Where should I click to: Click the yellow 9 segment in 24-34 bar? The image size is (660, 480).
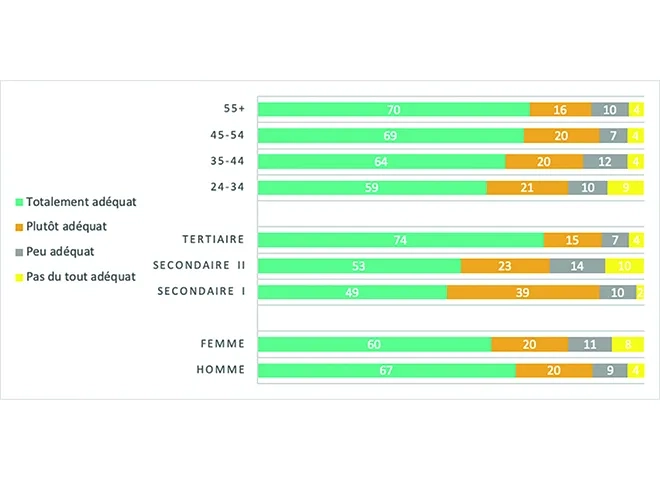tap(625, 187)
